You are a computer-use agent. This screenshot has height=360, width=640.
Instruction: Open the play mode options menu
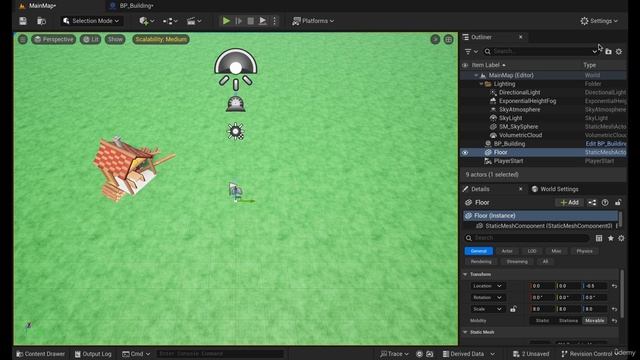pyautogui.click(x=274, y=21)
